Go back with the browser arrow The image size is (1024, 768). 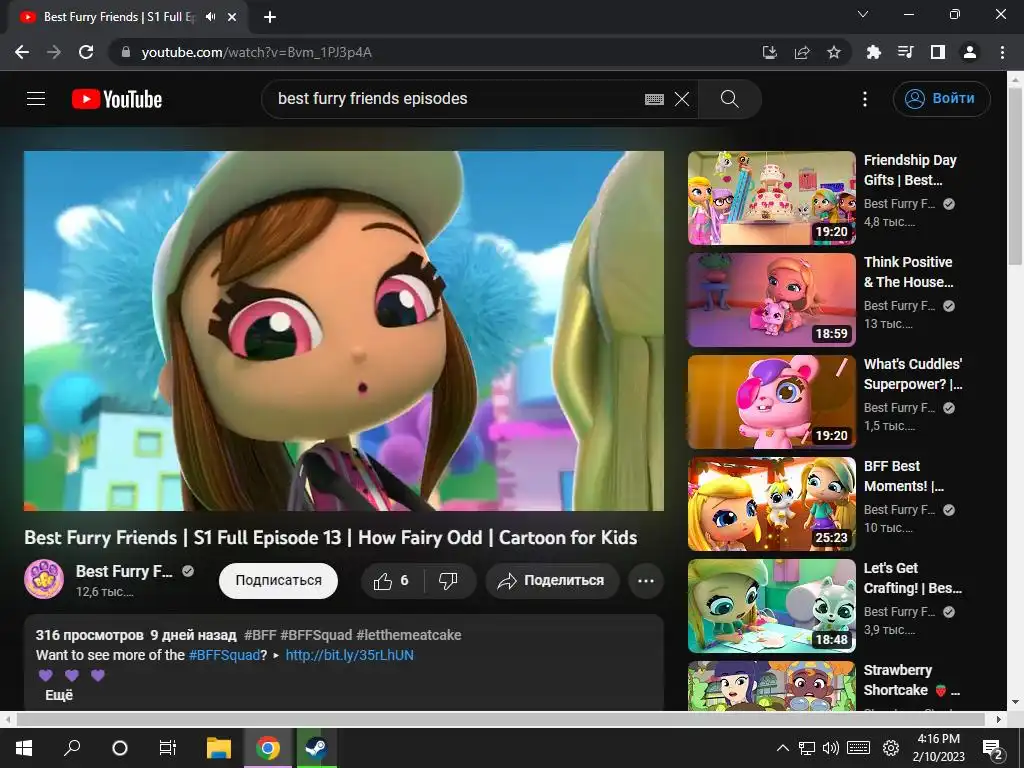tap(22, 52)
